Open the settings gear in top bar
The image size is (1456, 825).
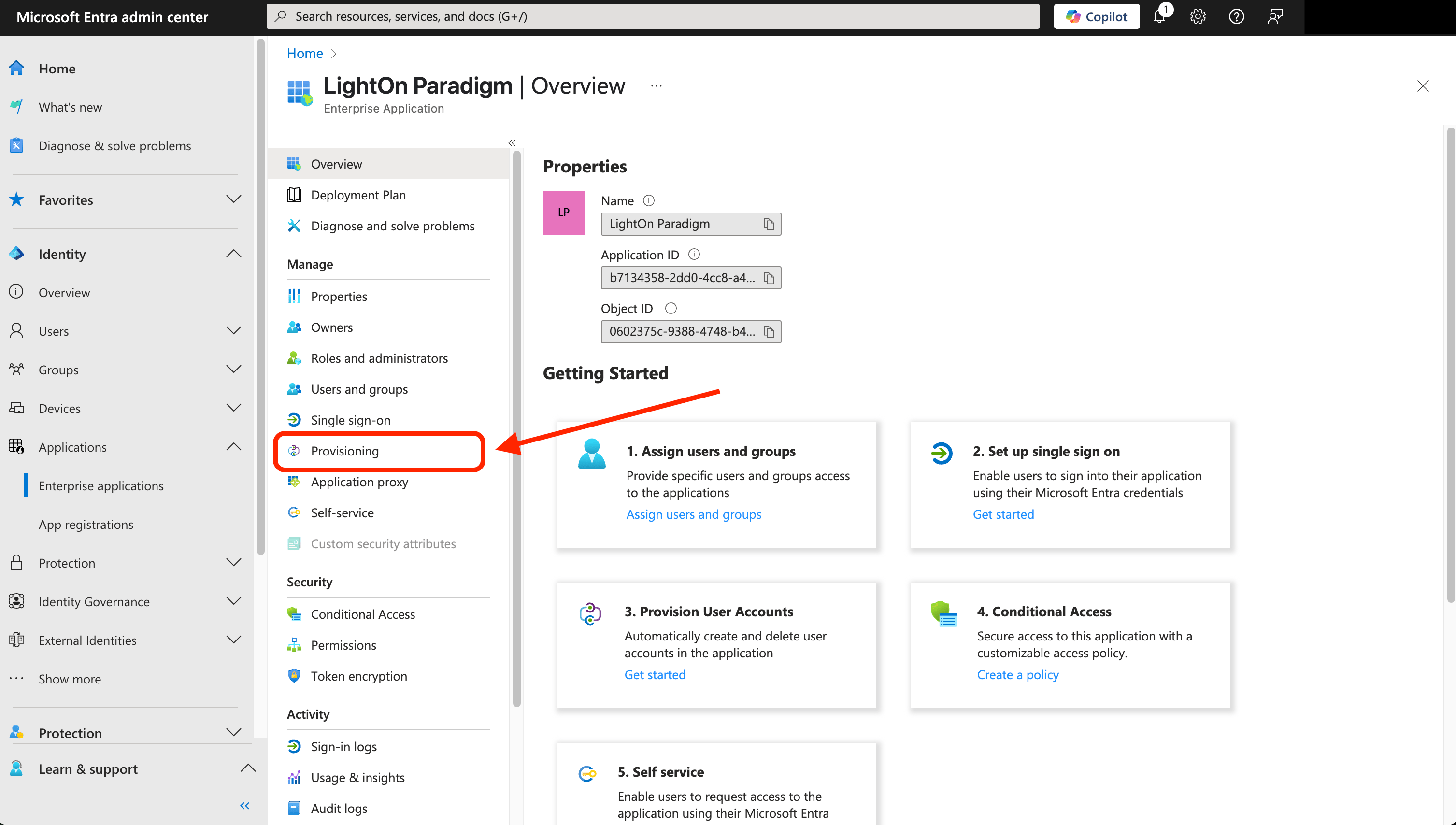pyautogui.click(x=1198, y=17)
